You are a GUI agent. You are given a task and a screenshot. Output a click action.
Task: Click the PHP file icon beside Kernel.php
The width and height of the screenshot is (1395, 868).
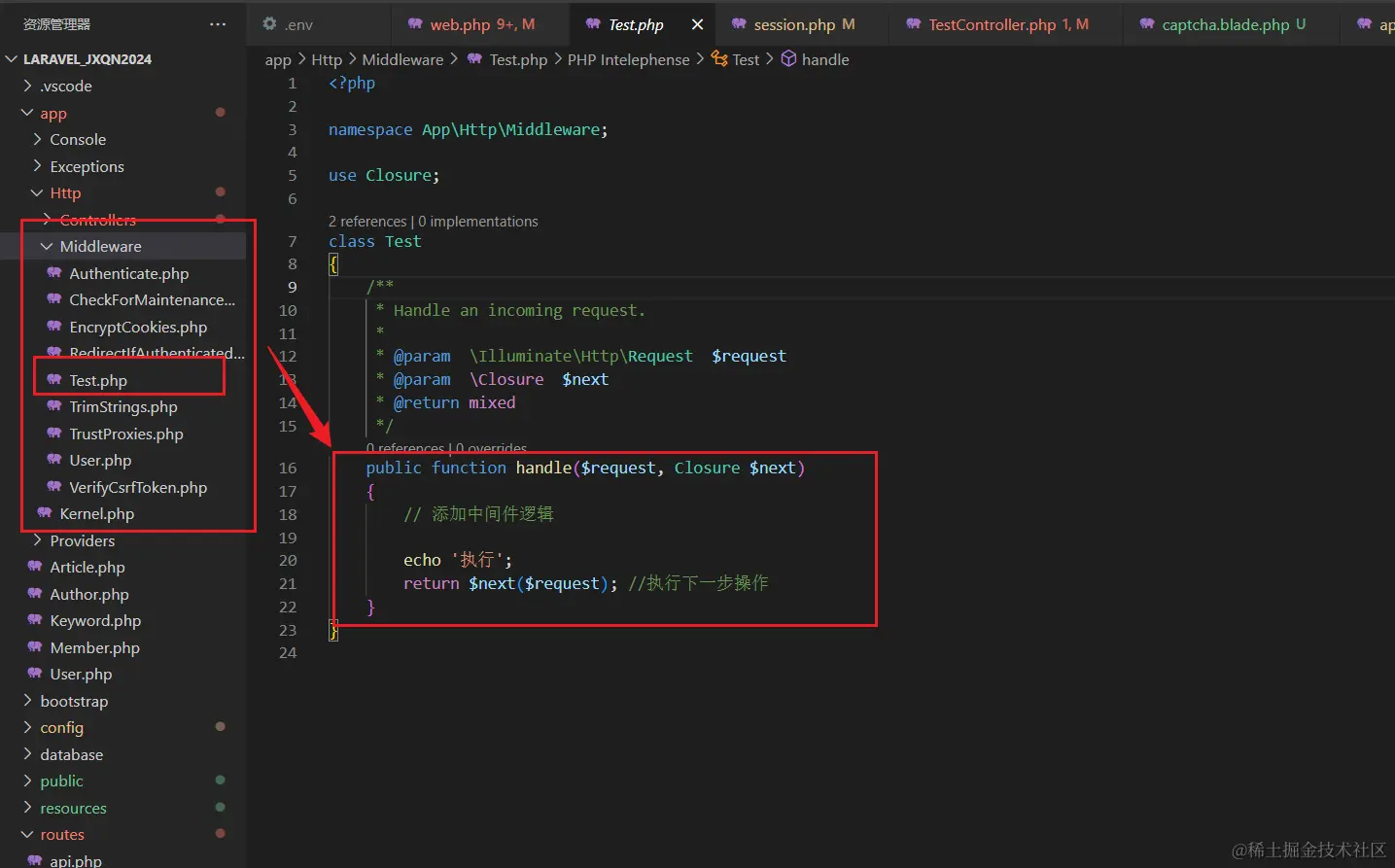pos(45,513)
